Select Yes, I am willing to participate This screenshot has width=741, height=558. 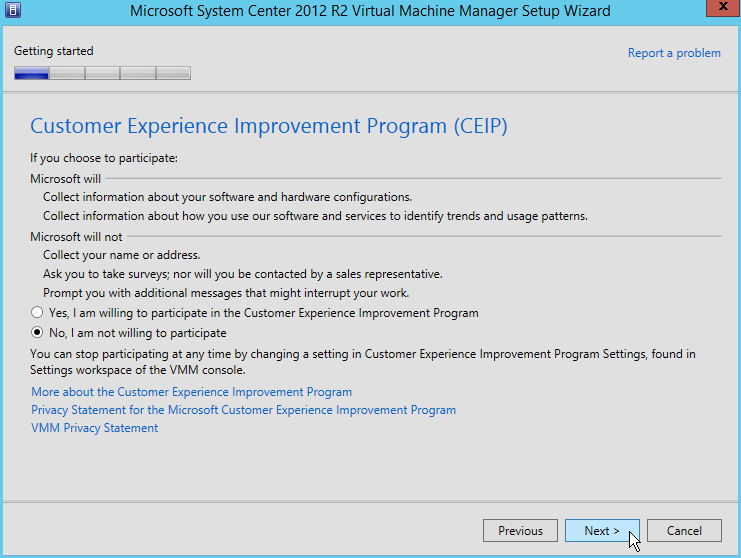pos(38,313)
